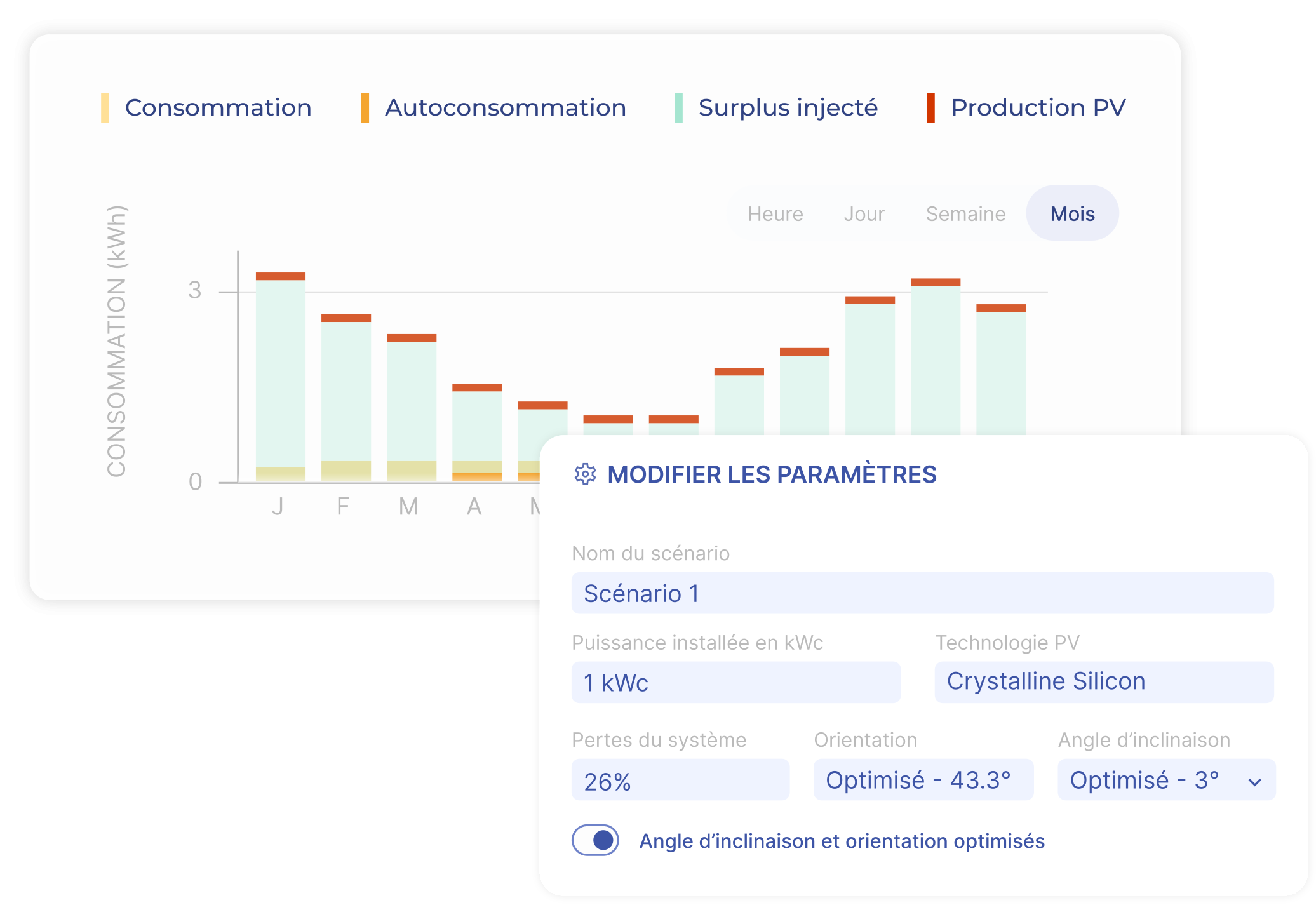
Task: Click the tallest late-year bar's red cap
Action: [935, 282]
